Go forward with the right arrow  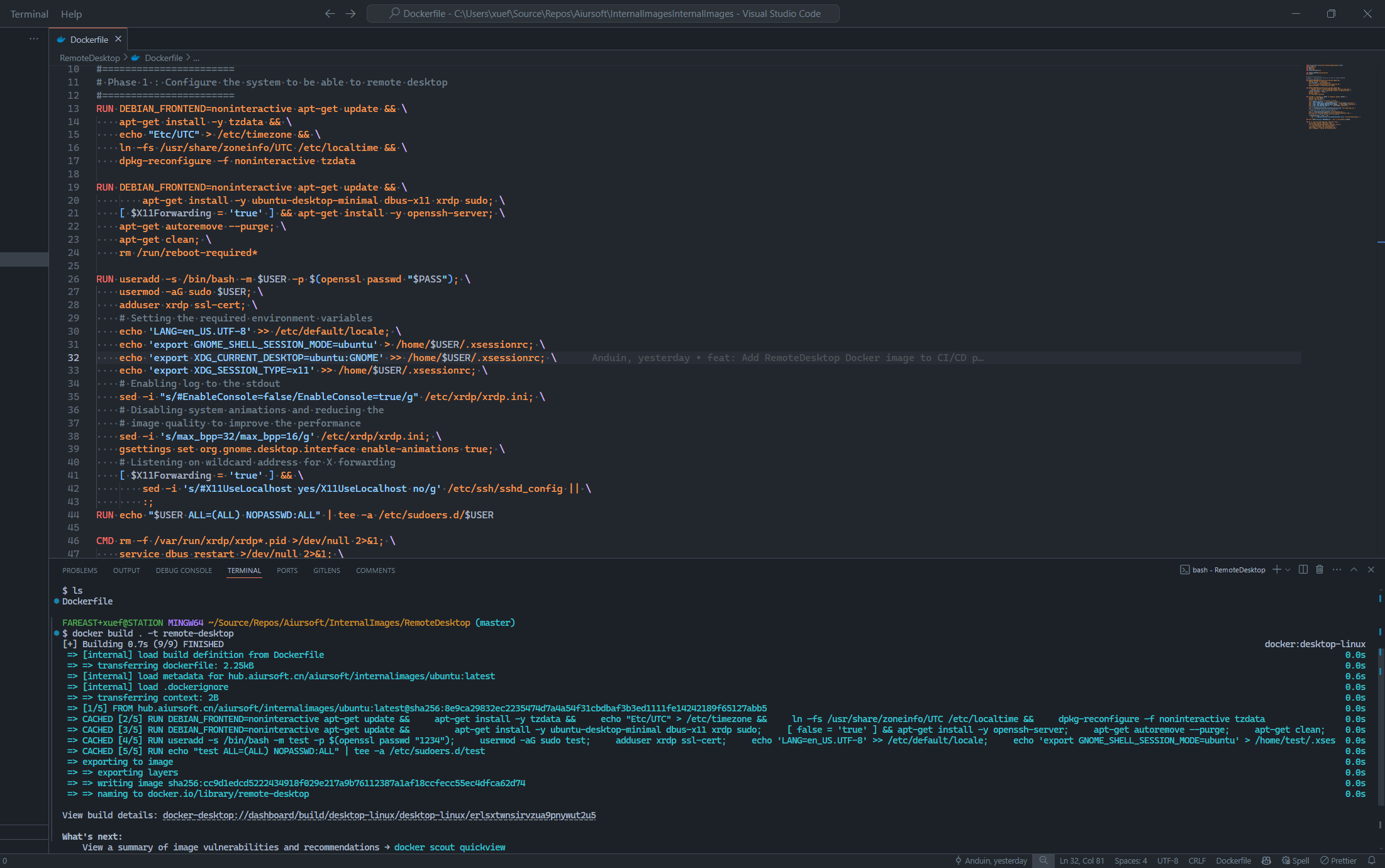coord(351,14)
